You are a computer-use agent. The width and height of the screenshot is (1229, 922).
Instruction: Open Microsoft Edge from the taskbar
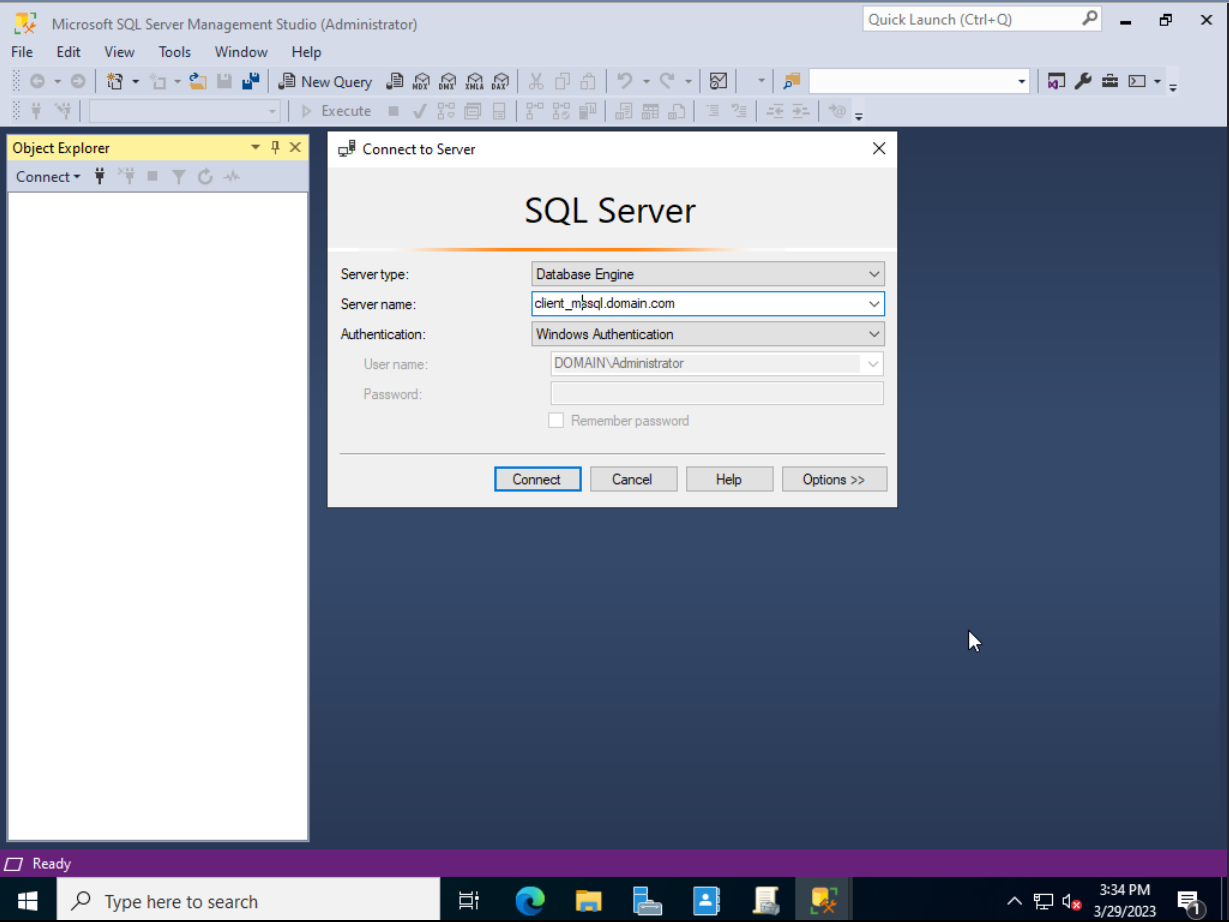click(x=530, y=901)
